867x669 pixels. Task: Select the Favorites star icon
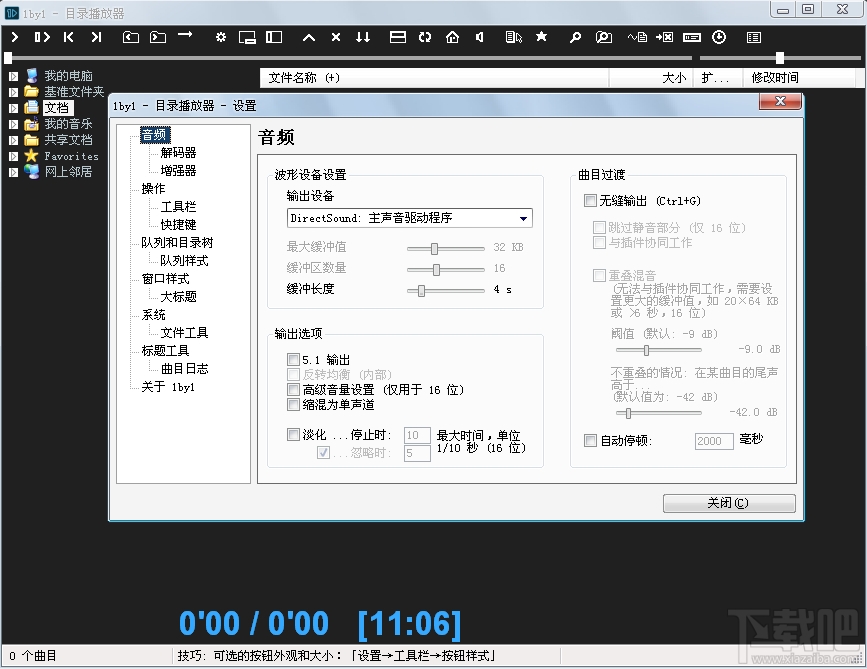[x=540, y=37]
